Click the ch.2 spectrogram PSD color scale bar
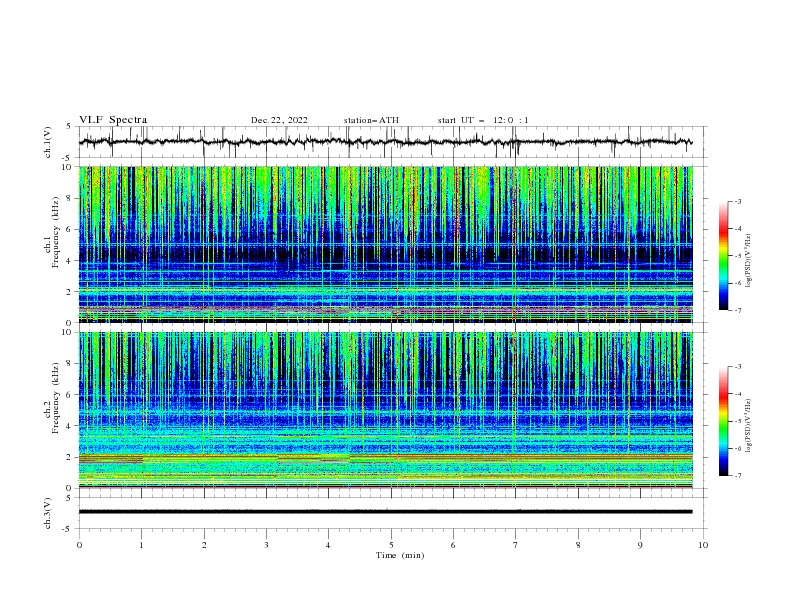 pos(724,421)
